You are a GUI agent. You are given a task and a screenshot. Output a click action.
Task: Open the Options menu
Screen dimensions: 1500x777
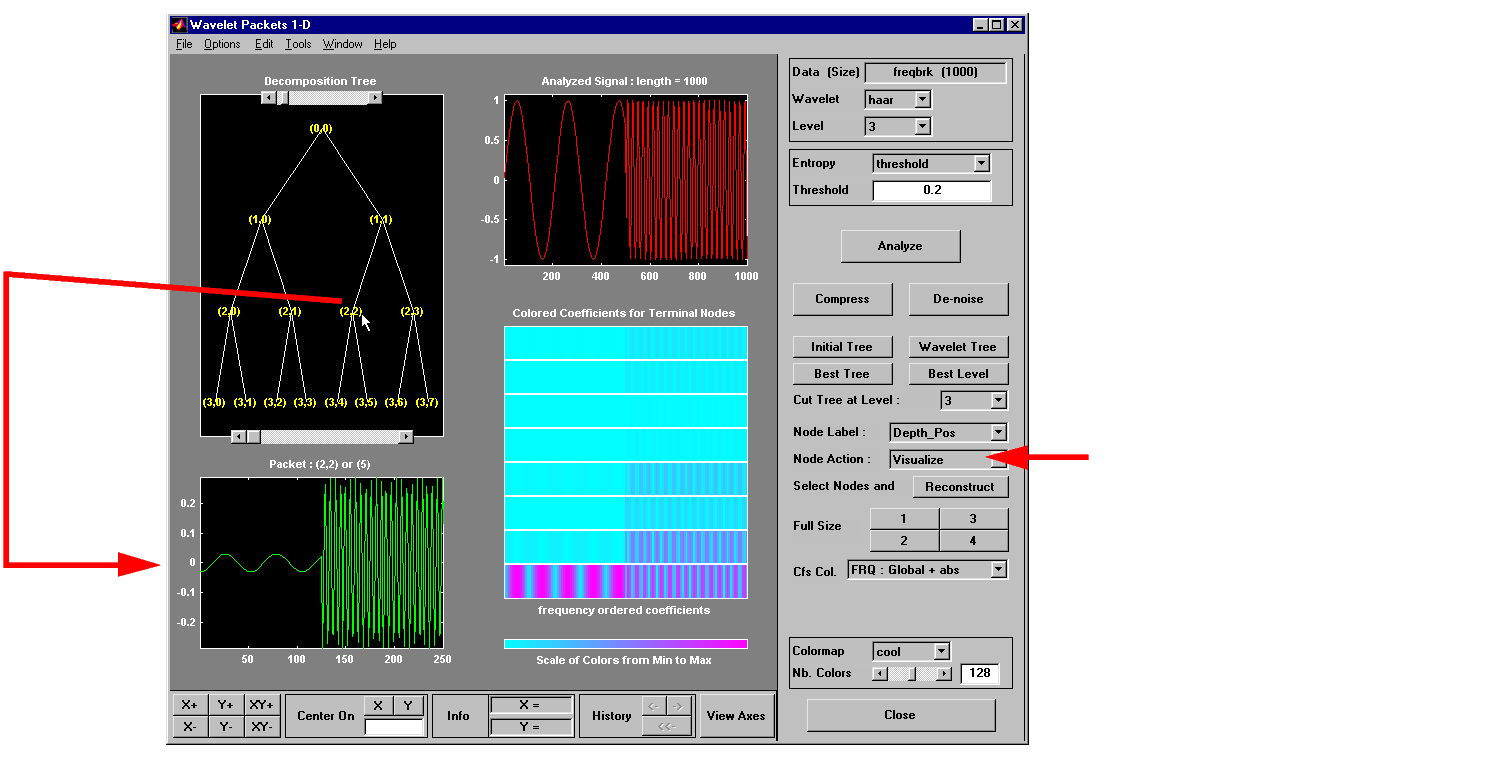coord(222,44)
